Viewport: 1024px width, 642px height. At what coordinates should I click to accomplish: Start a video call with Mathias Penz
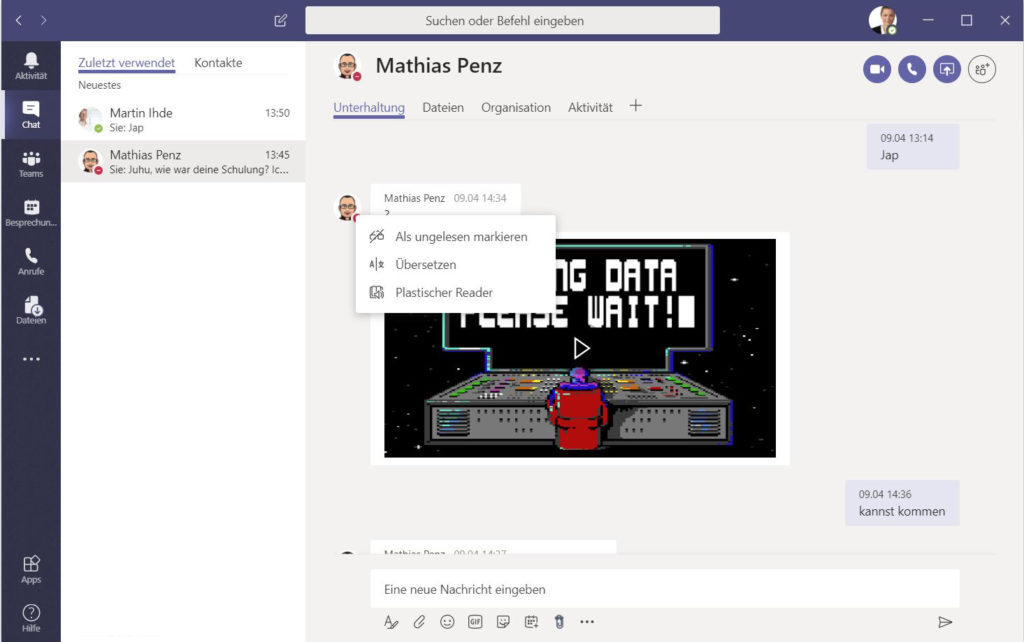tap(877, 69)
